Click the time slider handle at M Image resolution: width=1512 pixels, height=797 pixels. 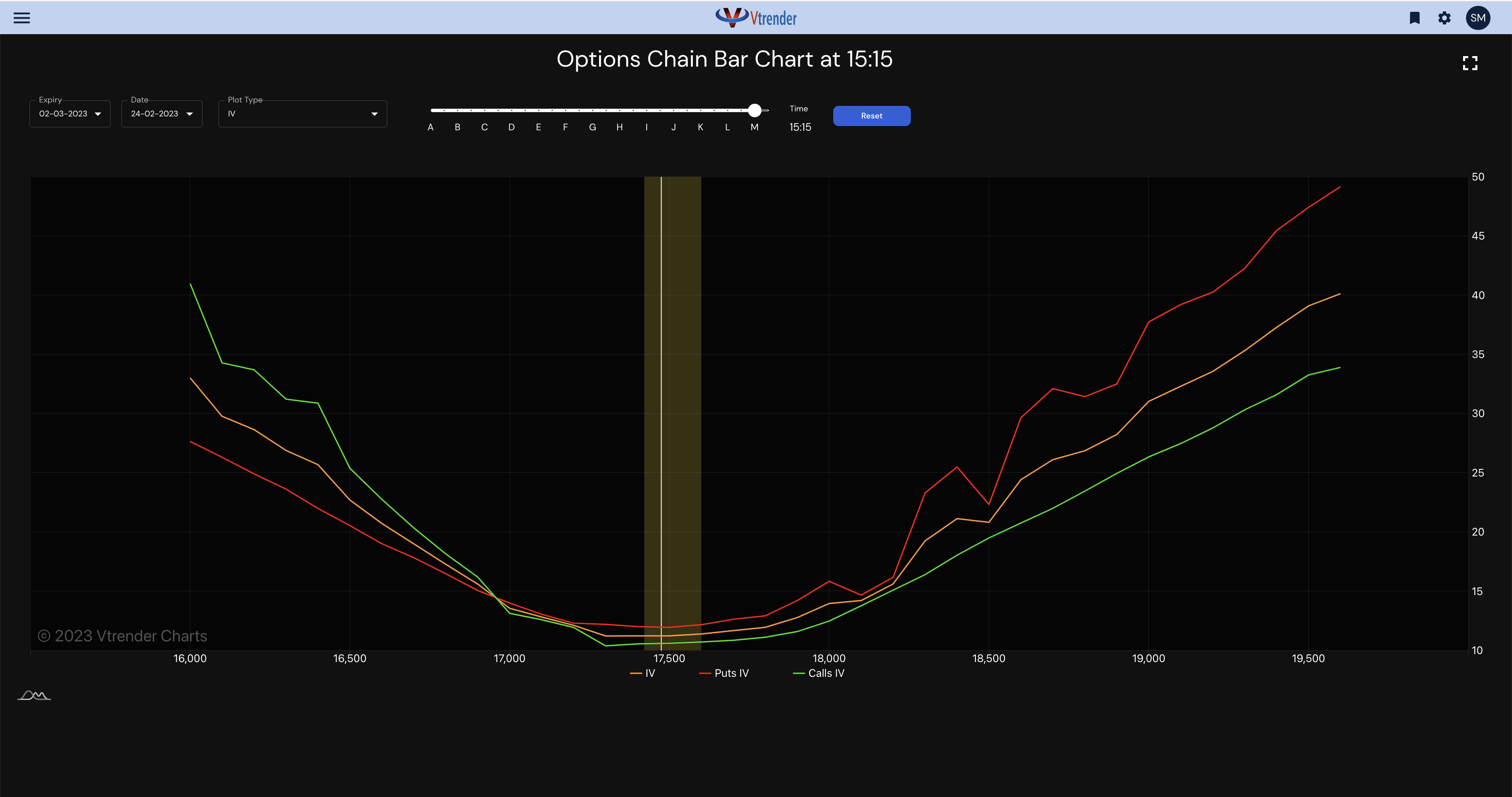click(755, 110)
